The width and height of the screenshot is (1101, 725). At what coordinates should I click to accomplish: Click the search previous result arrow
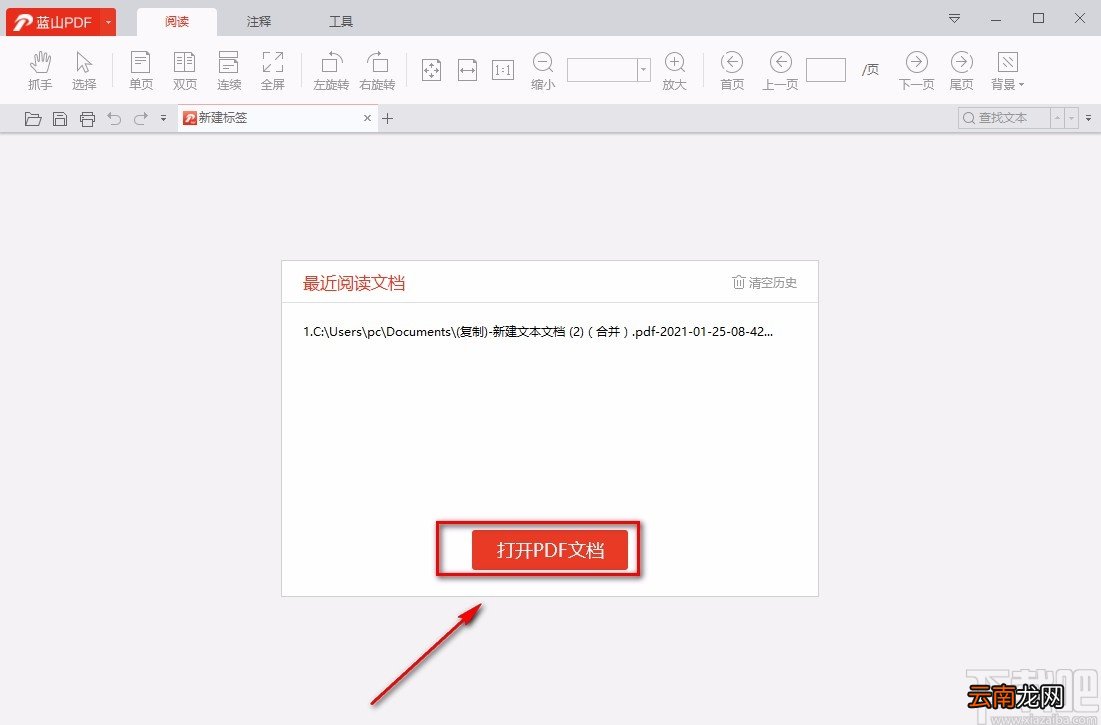(1057, 118)
